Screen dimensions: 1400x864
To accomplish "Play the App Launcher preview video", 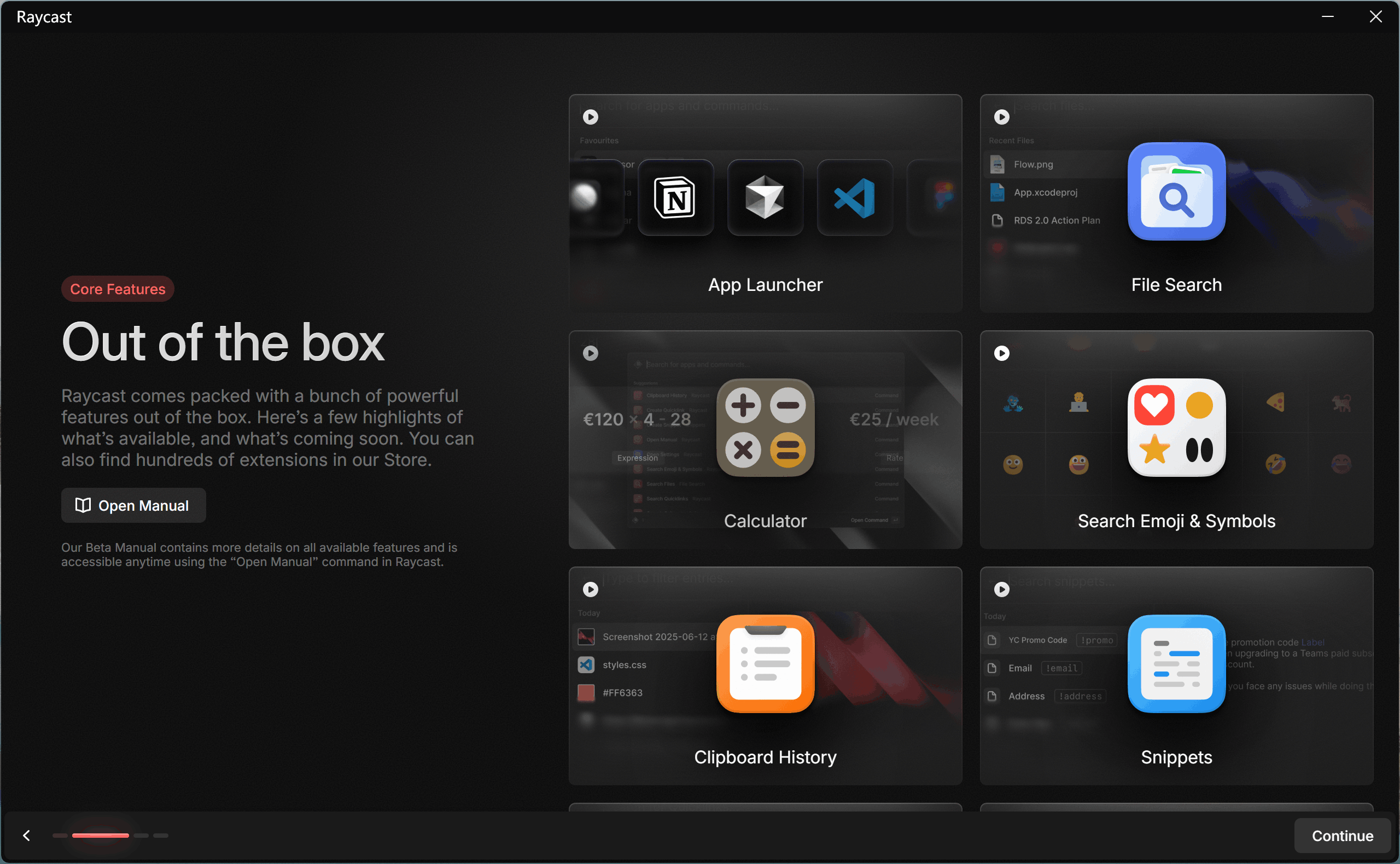I will point(590,117).
